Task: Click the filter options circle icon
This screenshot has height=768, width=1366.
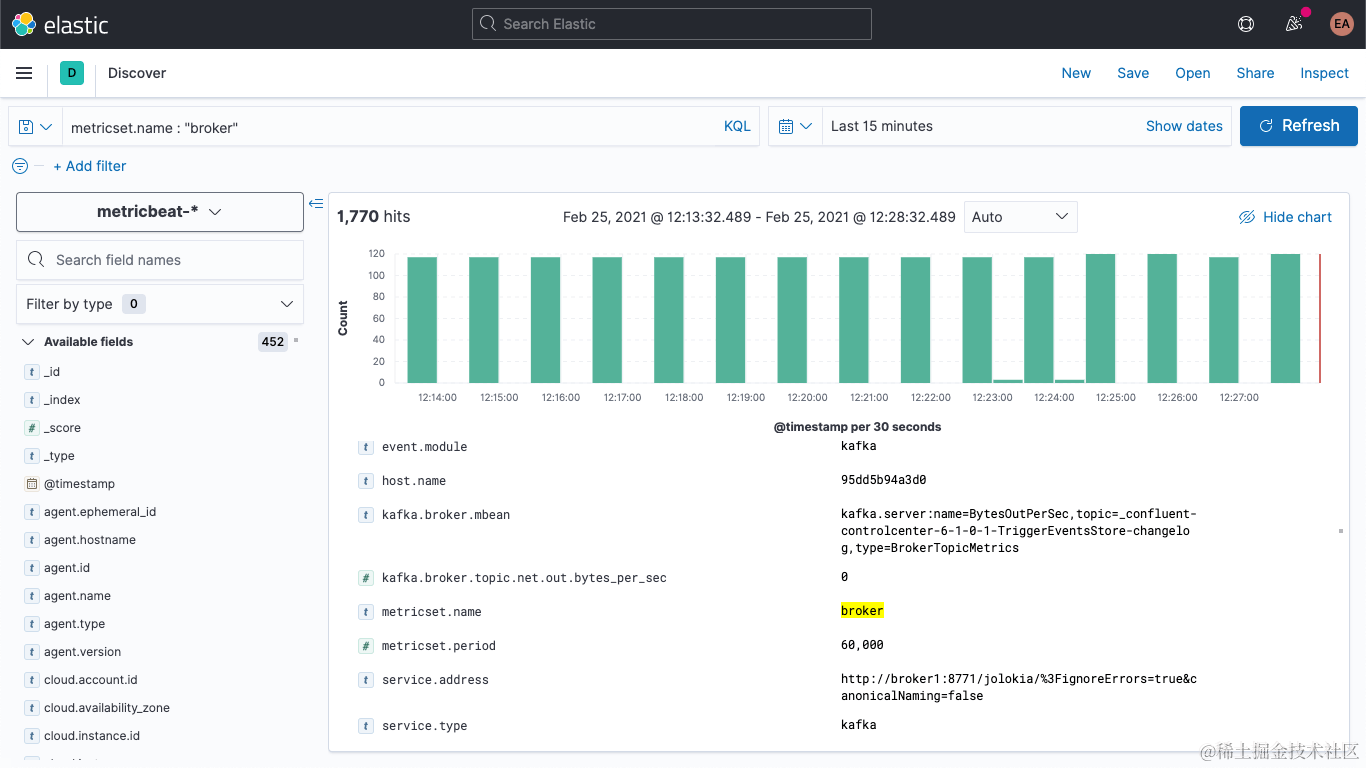Action: click(x=20, y=166)
